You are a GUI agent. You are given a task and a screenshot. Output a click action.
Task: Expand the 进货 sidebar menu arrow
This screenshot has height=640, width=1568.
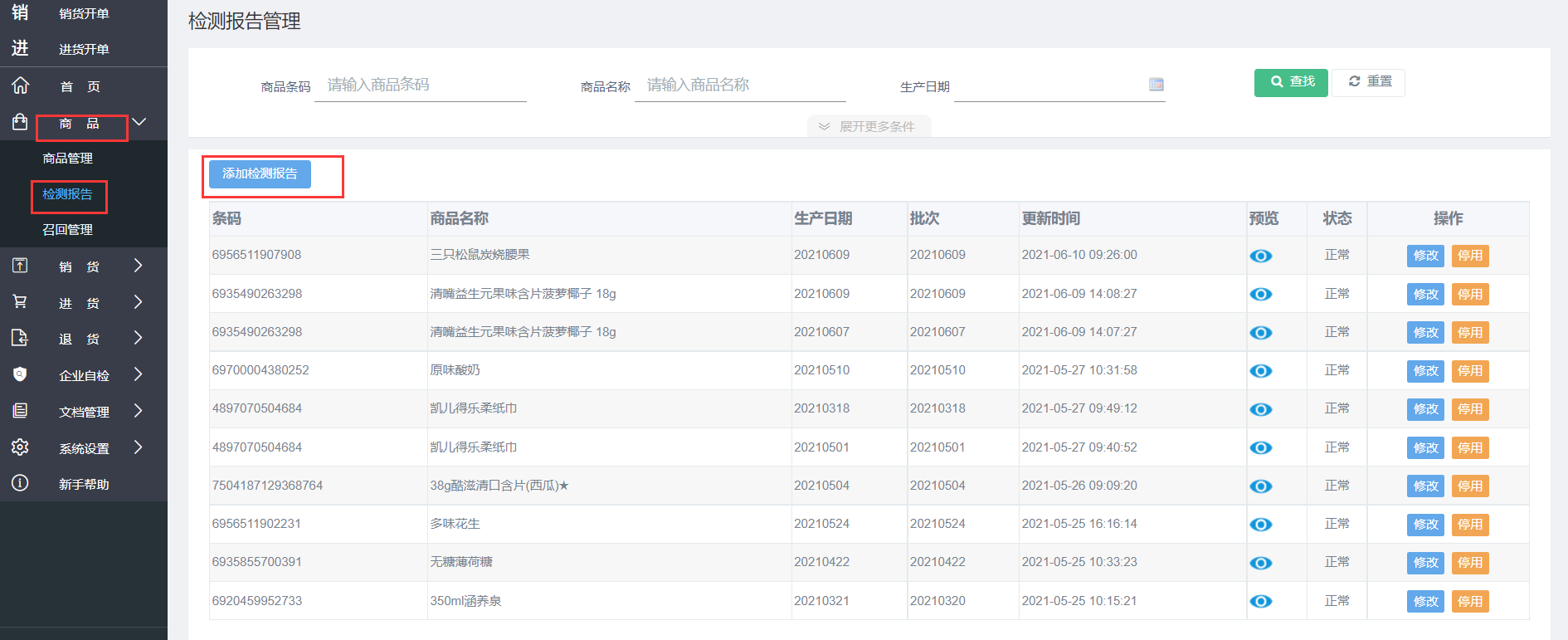coord(139,301)
